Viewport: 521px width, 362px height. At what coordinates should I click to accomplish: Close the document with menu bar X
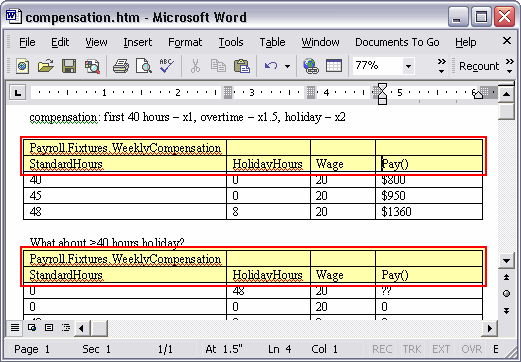tap(507, 41)
